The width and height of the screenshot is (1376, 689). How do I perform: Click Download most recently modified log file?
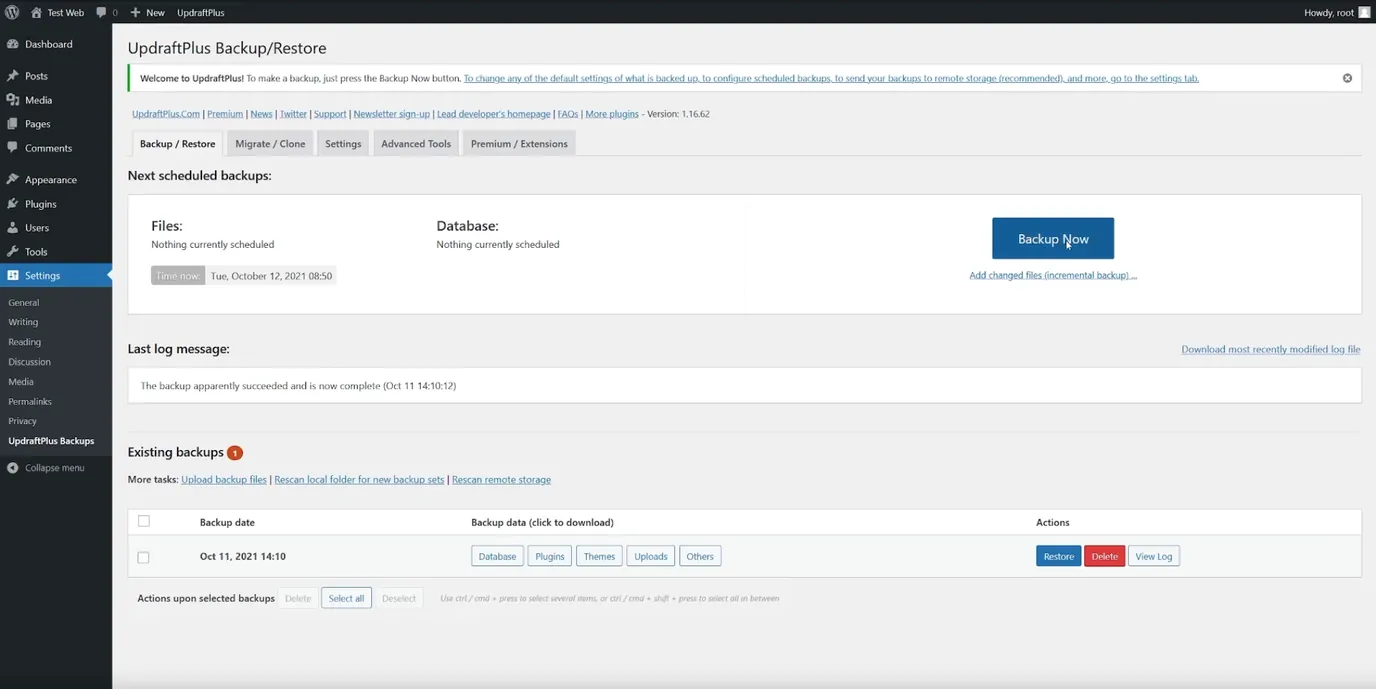[x=1271, y=349]
